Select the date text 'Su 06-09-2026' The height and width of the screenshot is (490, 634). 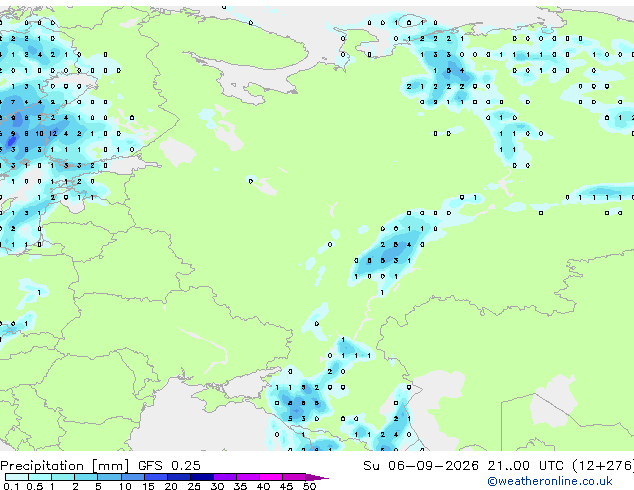421,466
